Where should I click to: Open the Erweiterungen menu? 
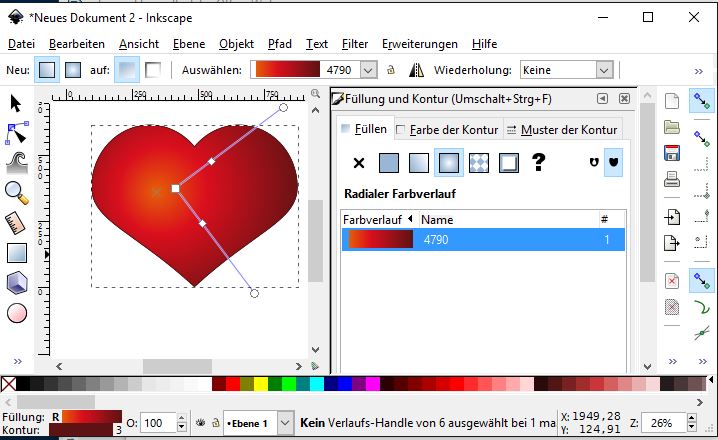pos(420,44)
